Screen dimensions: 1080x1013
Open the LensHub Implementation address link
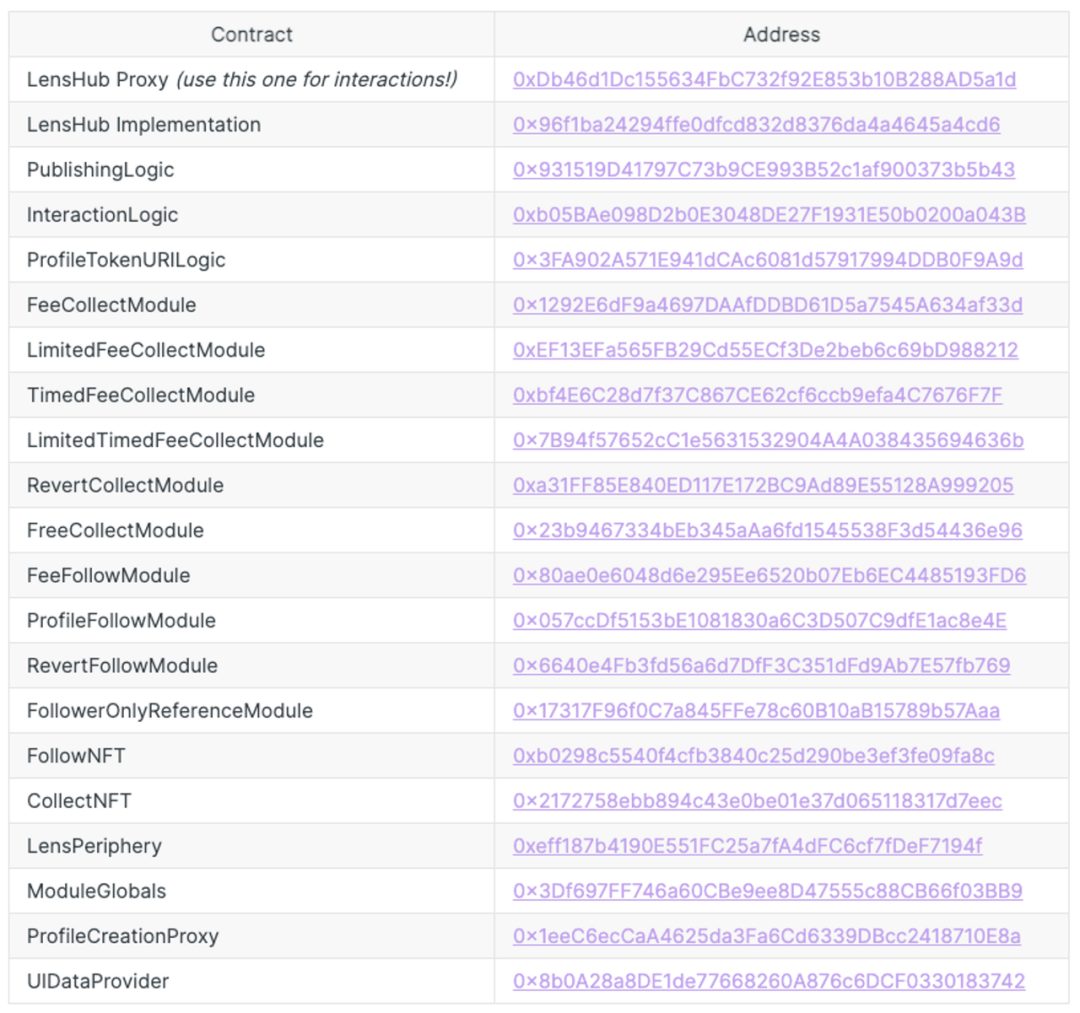click(756, 125)
